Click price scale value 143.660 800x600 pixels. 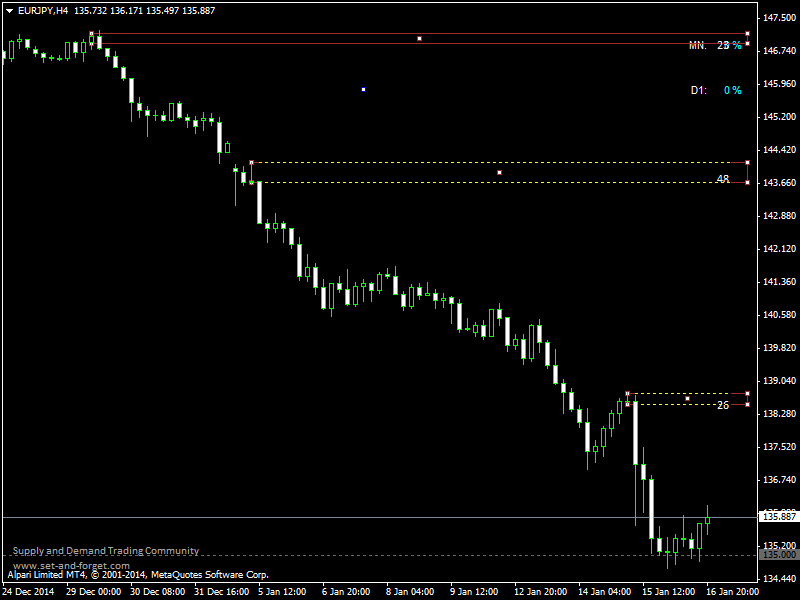779,183
